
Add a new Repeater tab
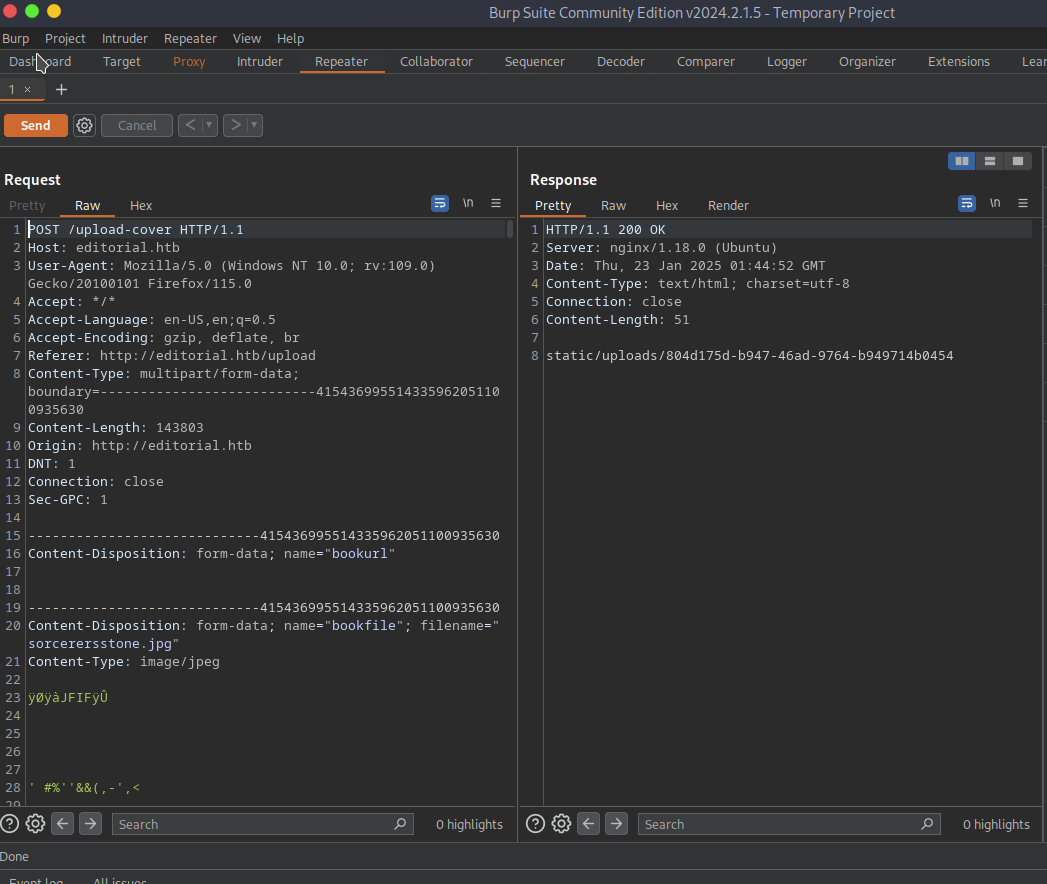tap(61, 89)
